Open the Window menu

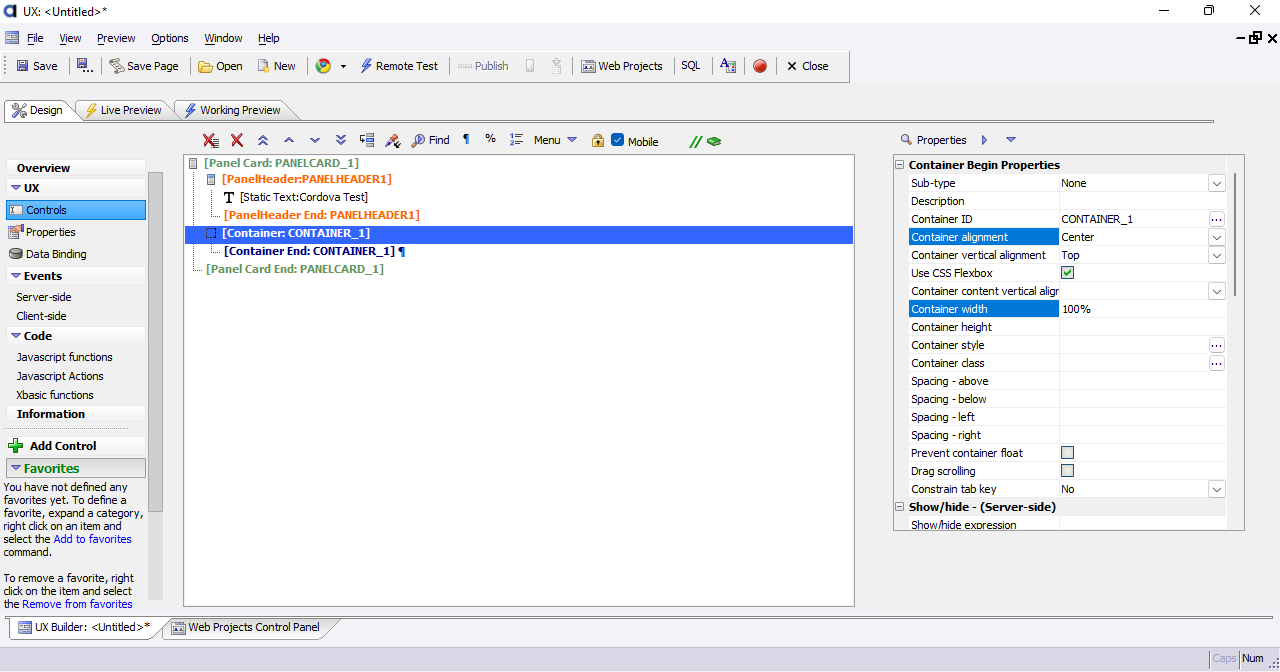(223, 38)
